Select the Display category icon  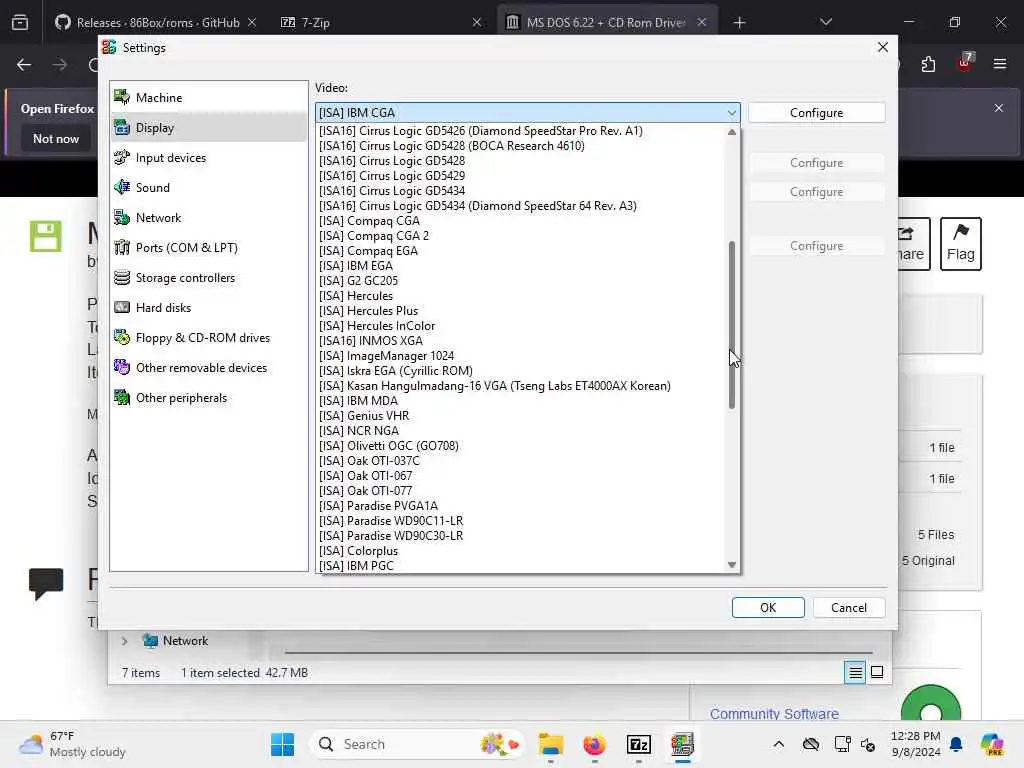(x=122, y=127)
